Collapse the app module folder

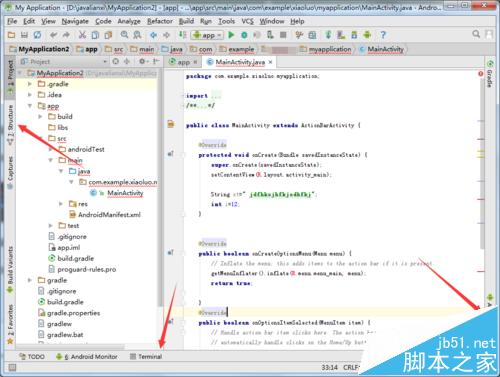pos(30,106)
